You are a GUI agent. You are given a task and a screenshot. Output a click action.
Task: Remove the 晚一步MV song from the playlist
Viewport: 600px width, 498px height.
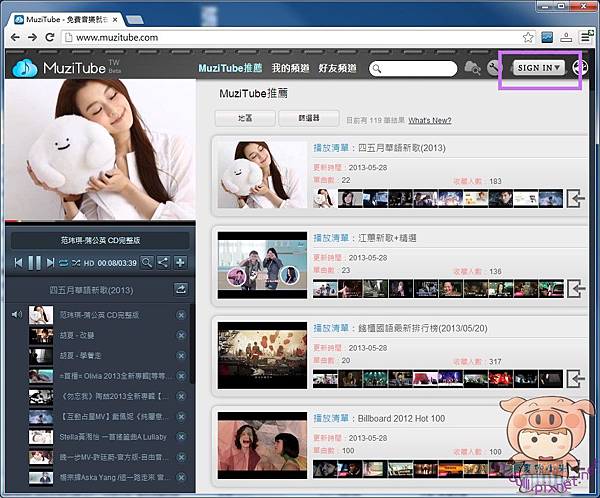coord(181,457)
